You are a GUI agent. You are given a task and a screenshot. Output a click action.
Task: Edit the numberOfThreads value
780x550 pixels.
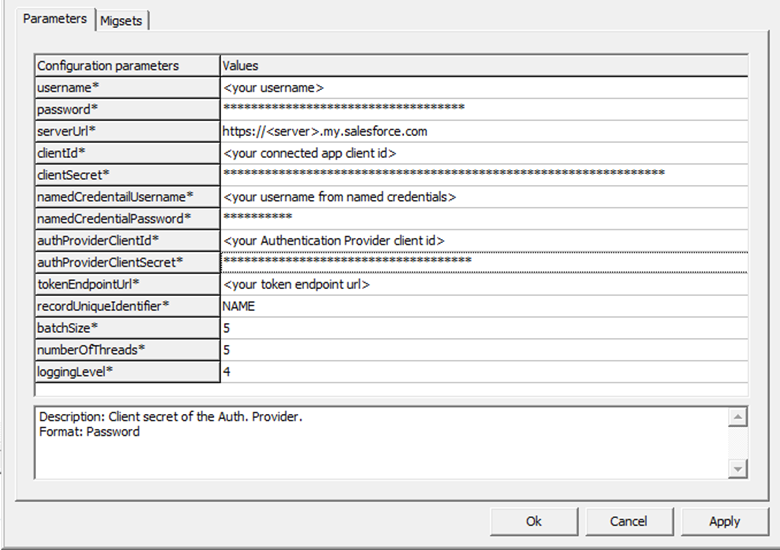point(484,350)
